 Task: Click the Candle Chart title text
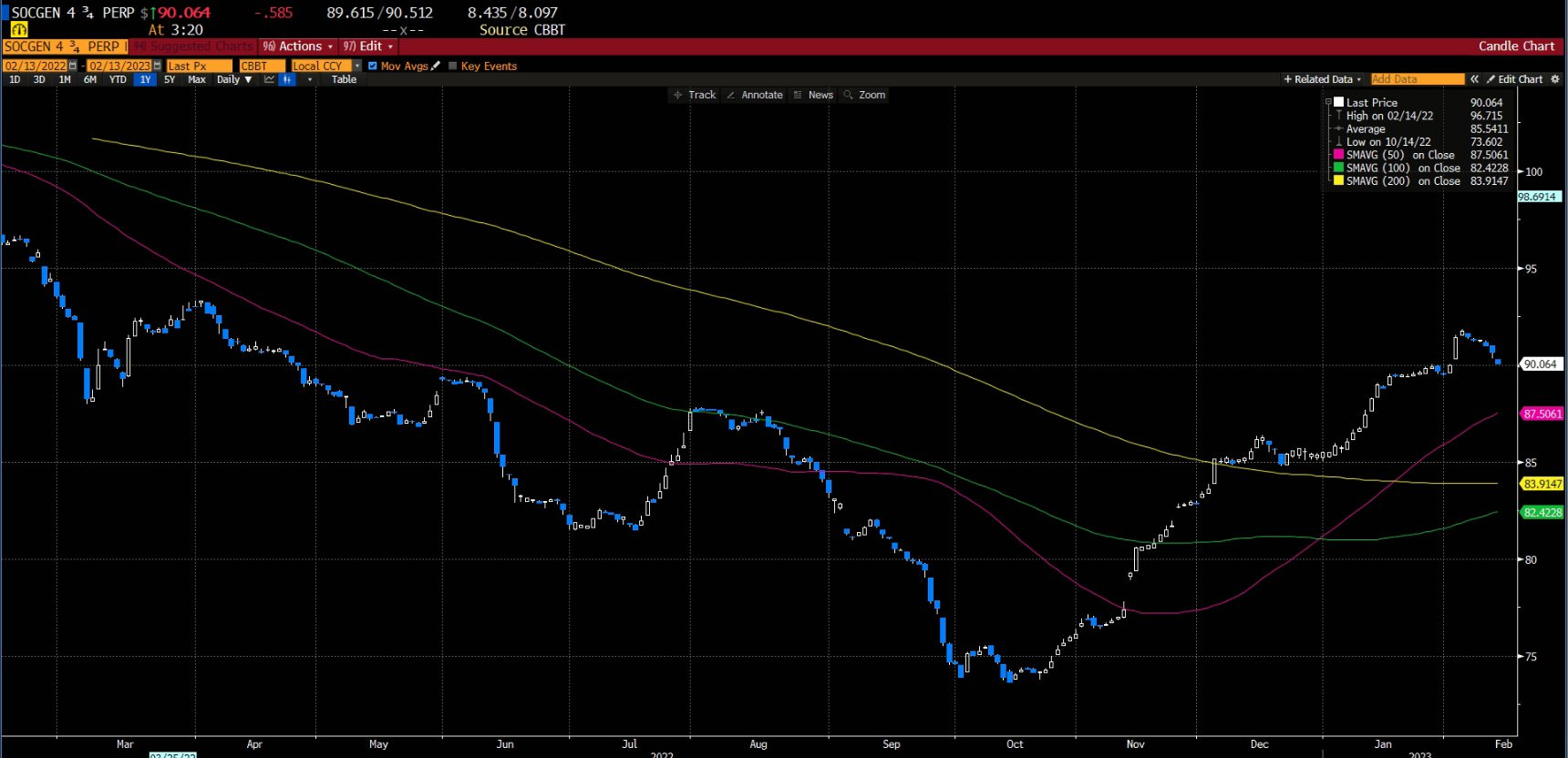(x=1516, y=46)
